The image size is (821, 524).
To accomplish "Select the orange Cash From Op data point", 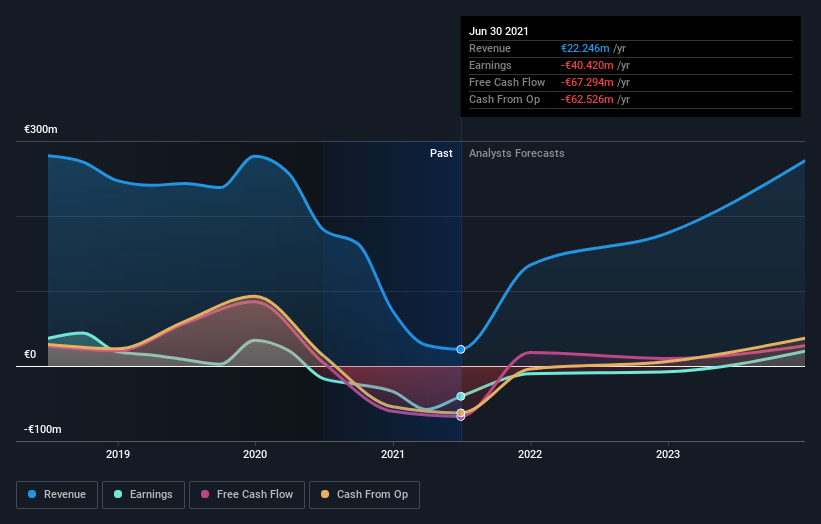I will (x=461, y=413).
